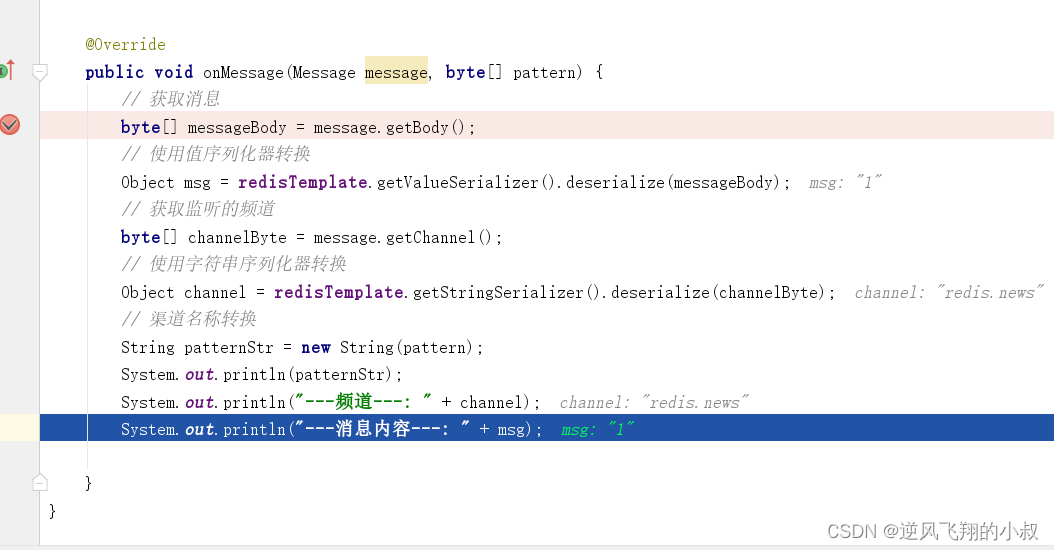The image size is (1054, 550).
Task: Click the "---频道---: " string literal
Action: (x=364, y=402)
